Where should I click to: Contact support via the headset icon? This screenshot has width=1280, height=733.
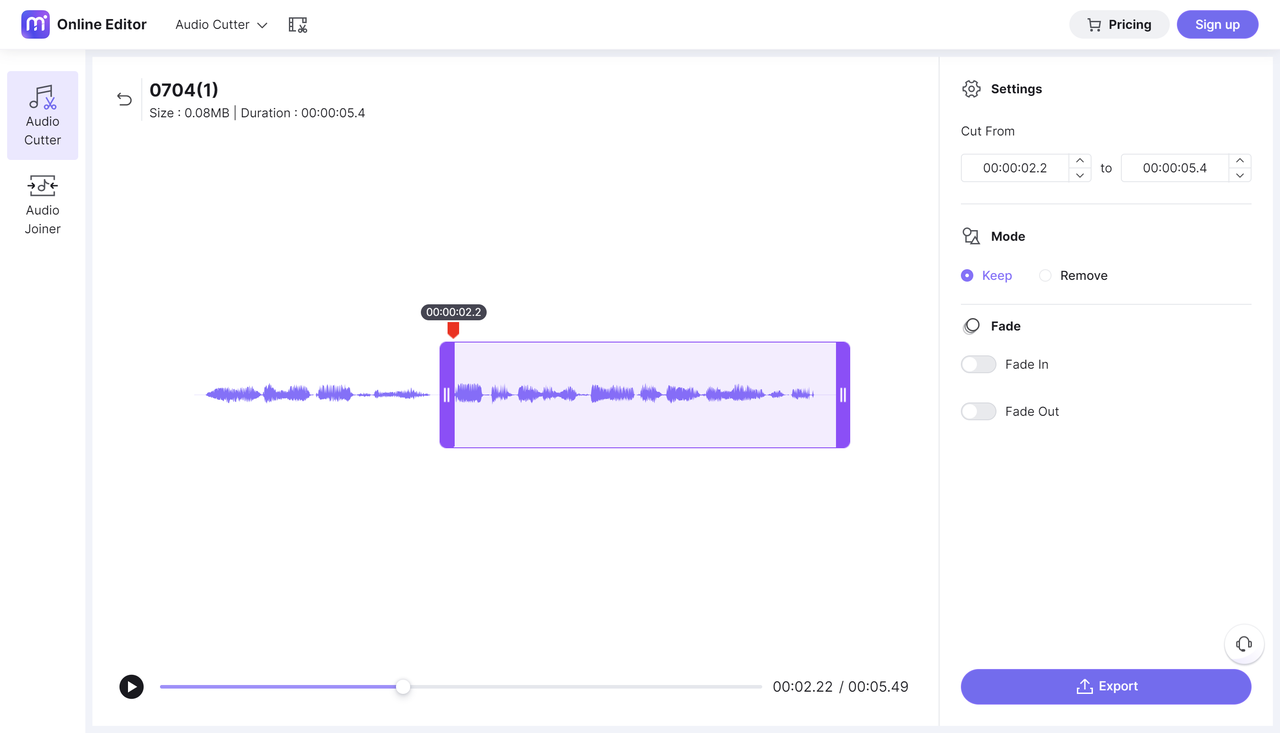tap(1243, 644)
